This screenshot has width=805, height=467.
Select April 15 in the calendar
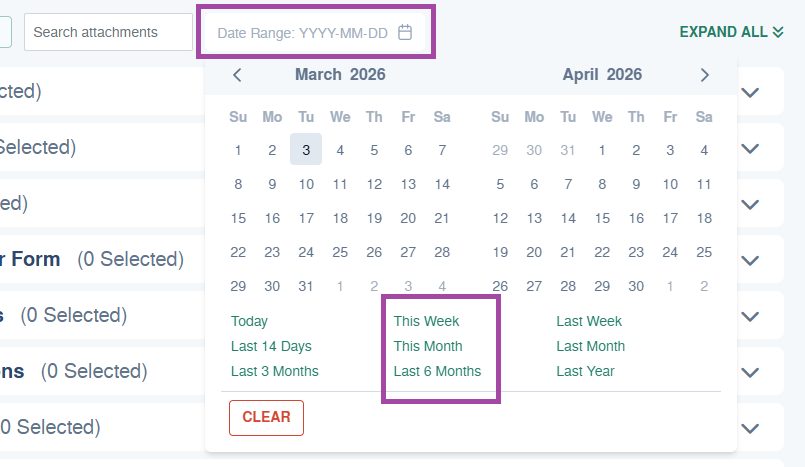click(602, 218)
